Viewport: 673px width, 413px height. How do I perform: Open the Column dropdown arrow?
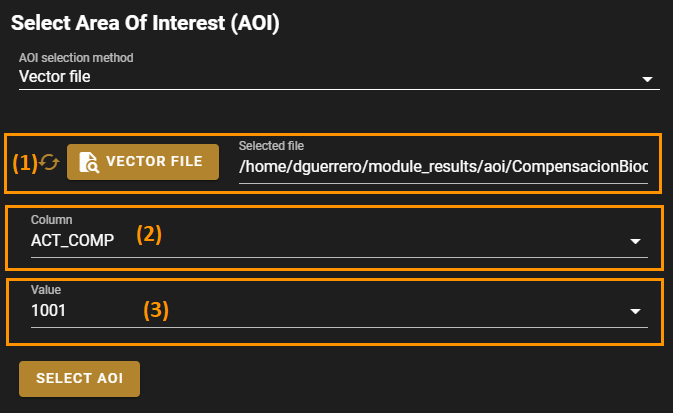635,241
